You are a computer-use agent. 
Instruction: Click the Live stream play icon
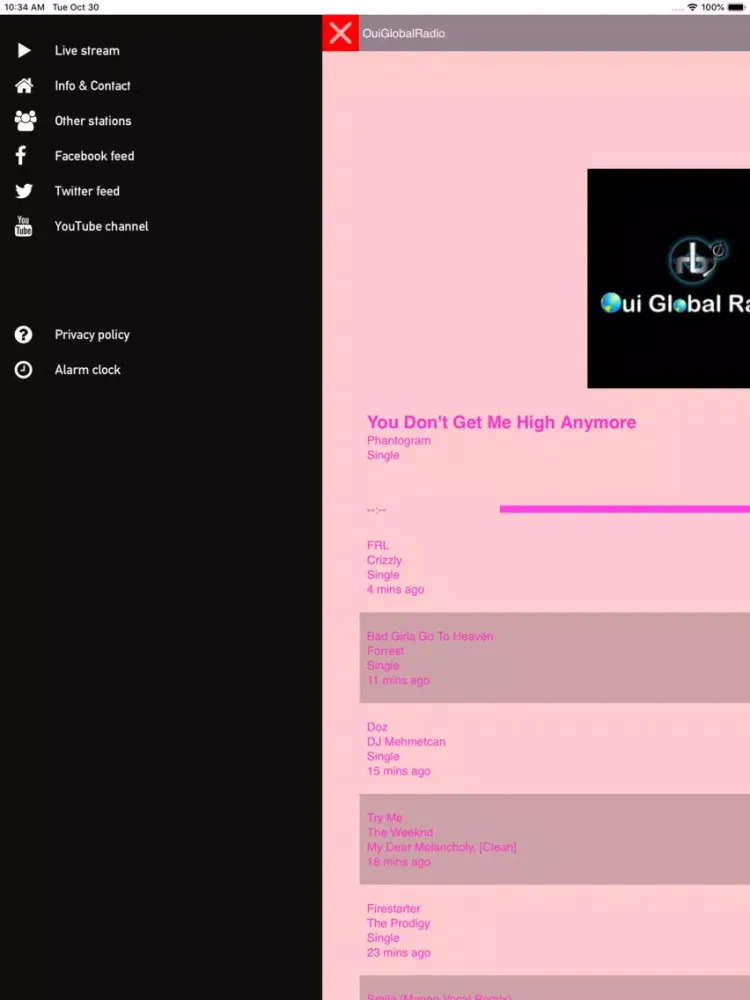(24, 50)
